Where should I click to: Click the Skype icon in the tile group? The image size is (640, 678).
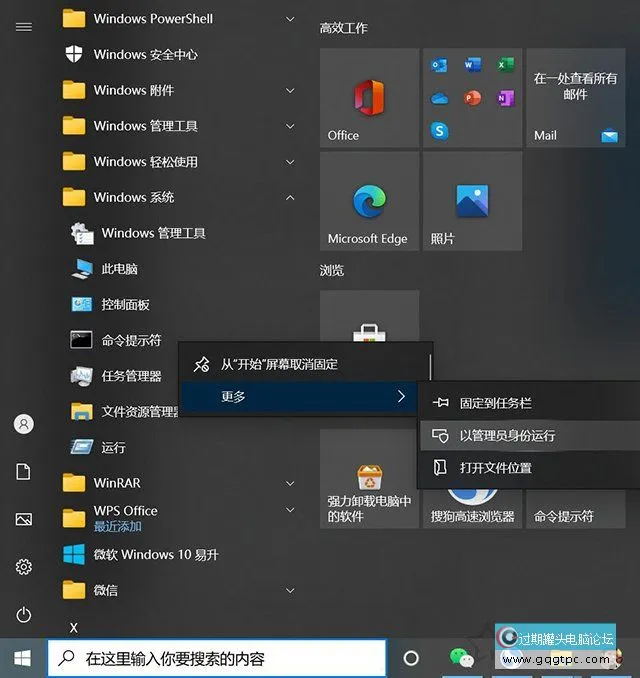click(439, 131)
